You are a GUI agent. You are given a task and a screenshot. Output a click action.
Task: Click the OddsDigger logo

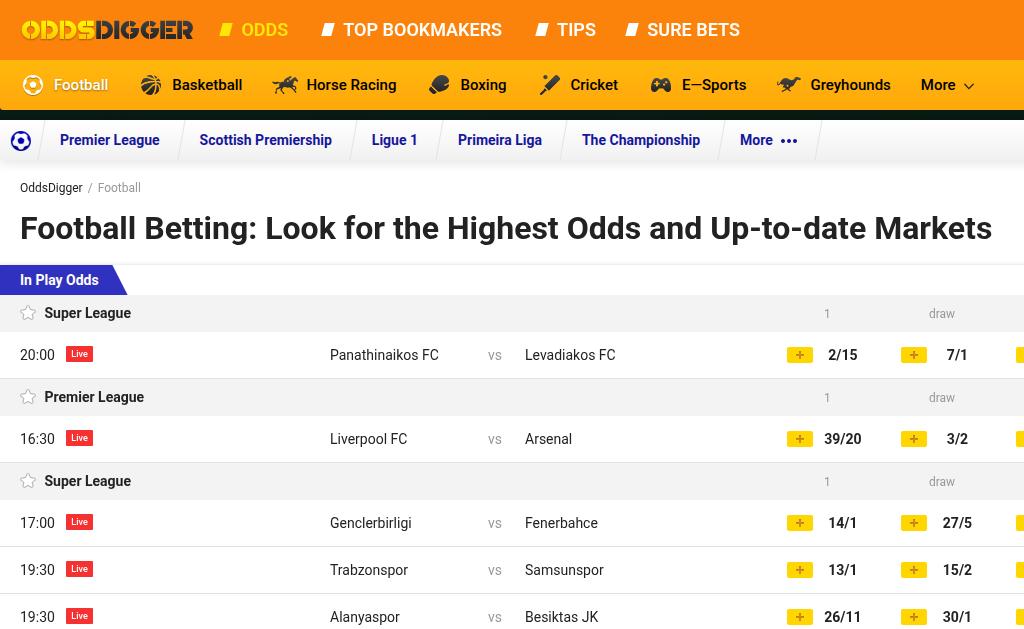pos(107,30)
